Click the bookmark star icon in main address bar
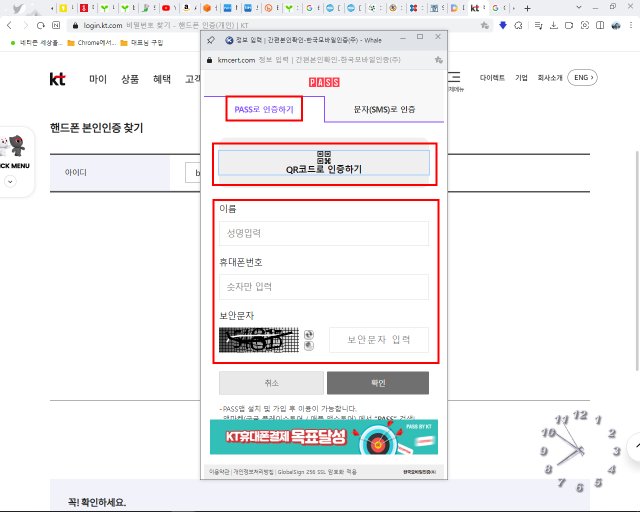The width and height of the screenshot is (640, 512). pyautogui.click(x=484, y=25)
